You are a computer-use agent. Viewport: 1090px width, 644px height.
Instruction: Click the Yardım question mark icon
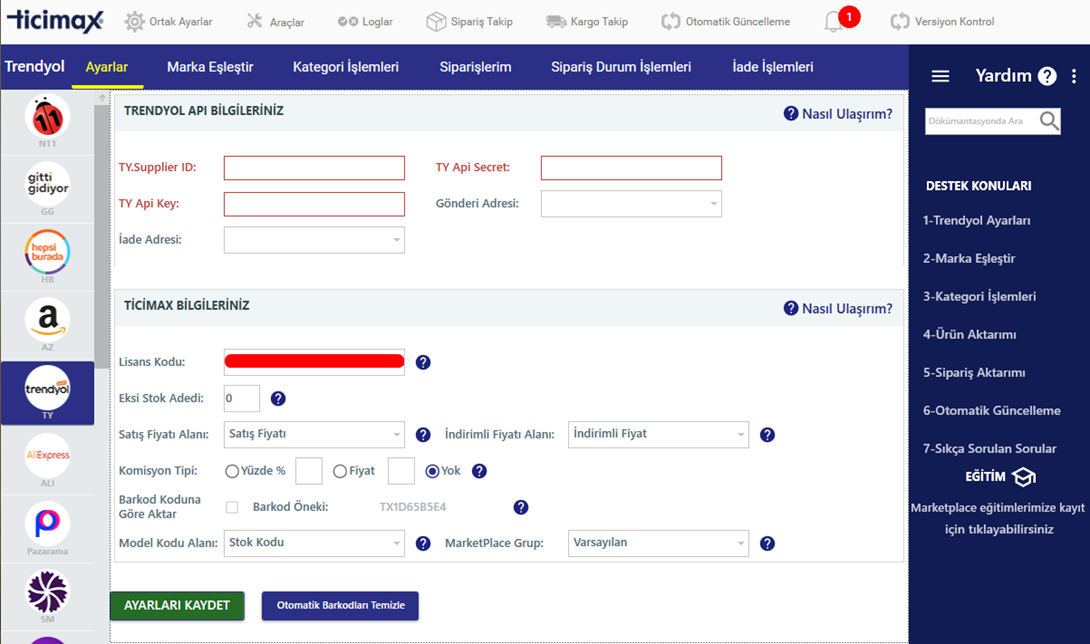pyautogui.click(x=1047, y=76)
